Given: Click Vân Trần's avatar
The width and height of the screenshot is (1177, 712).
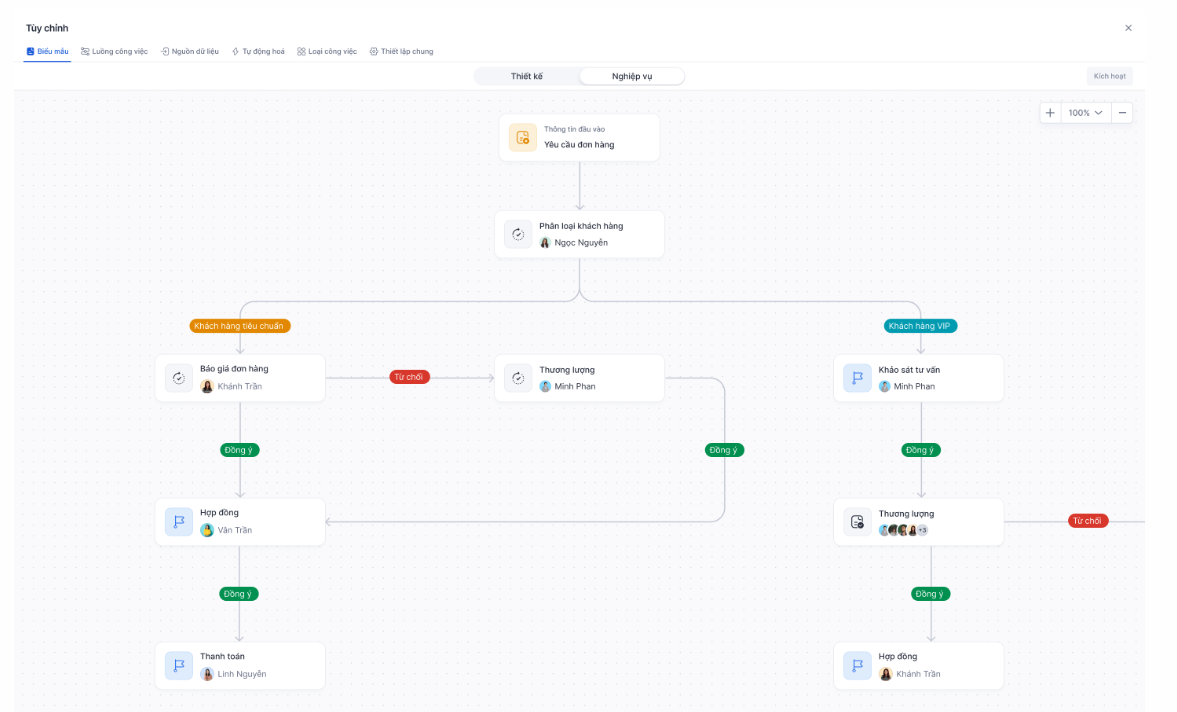Looking at the screenshot, I should click(207, 530).
